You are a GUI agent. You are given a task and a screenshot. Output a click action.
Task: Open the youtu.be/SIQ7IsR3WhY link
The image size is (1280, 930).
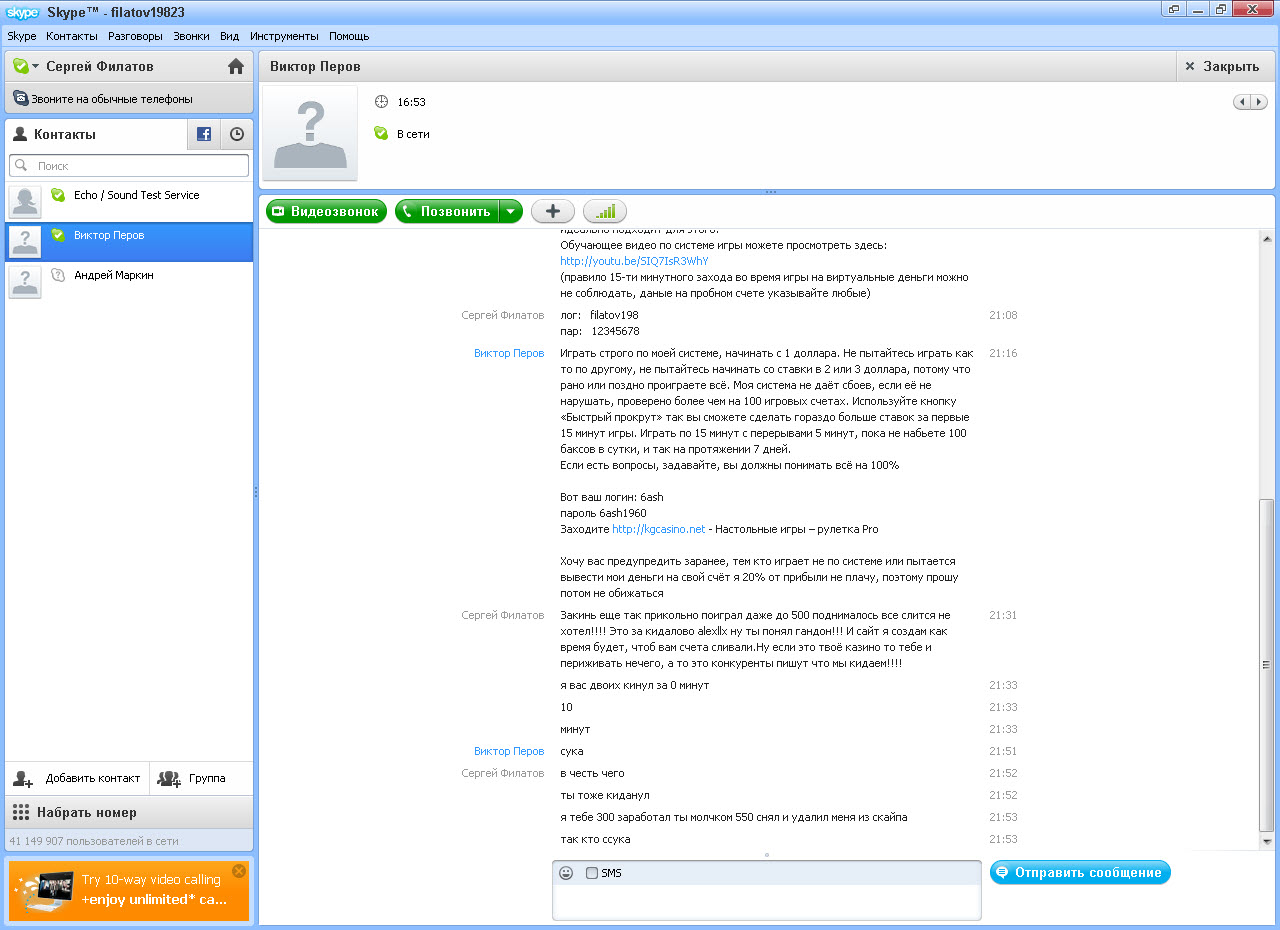[x=634, y=261]
